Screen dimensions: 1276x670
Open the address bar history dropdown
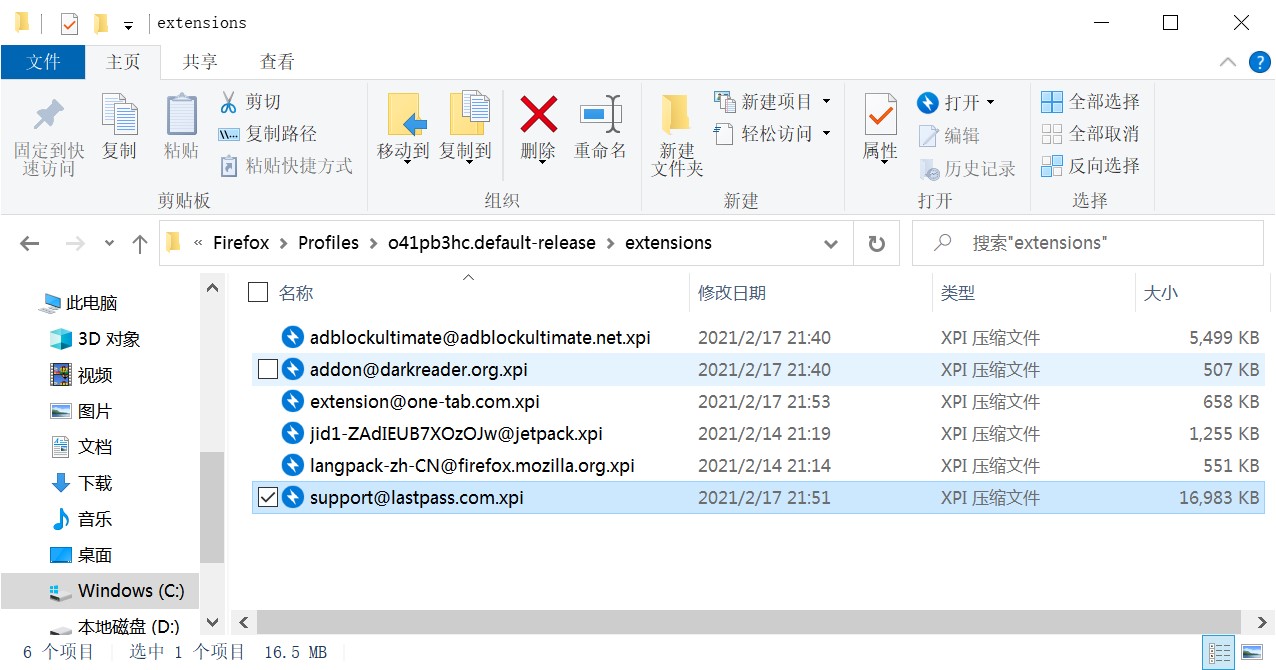831,243
